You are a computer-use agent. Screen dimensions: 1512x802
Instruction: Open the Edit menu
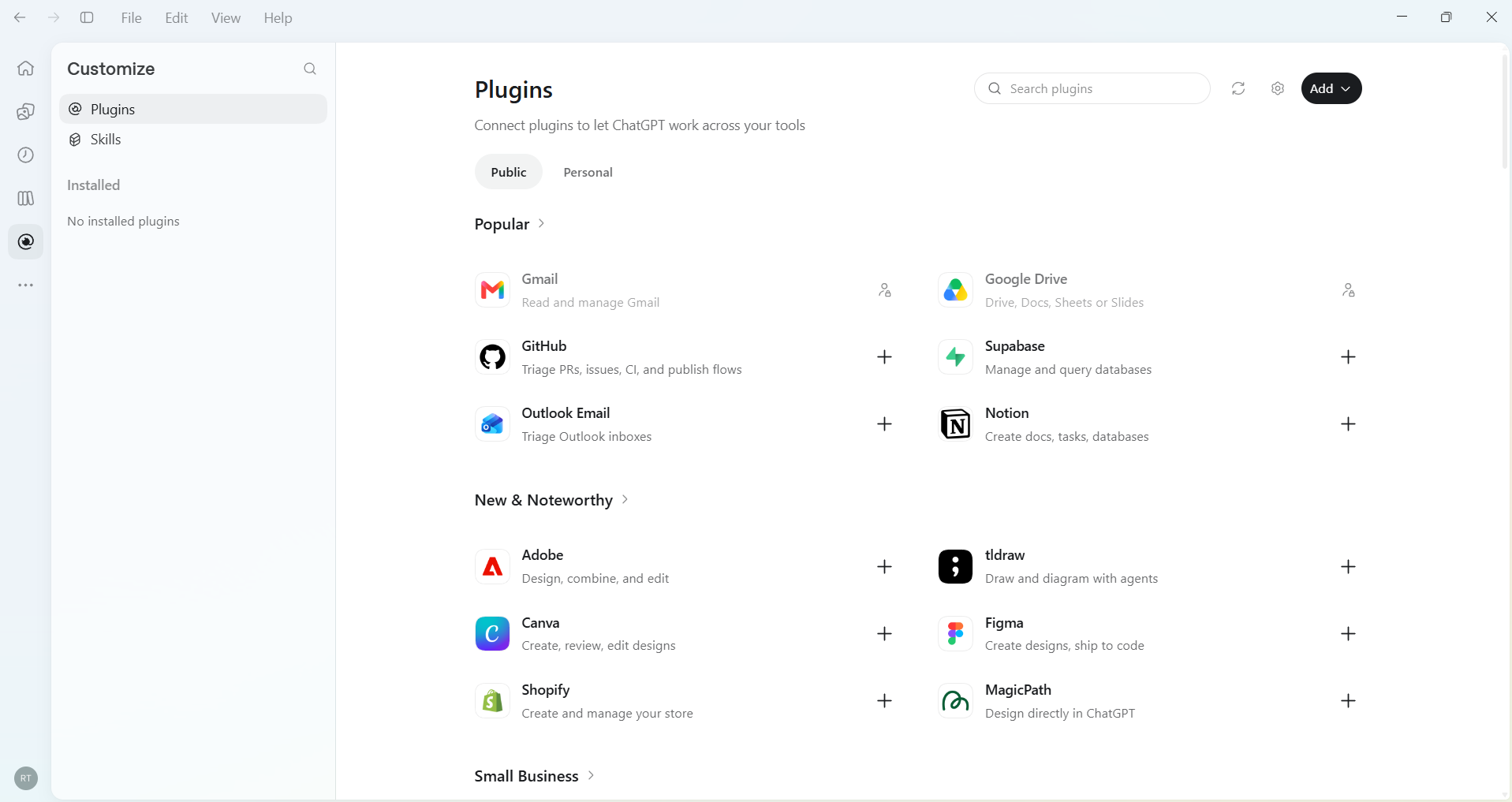pyautogui.click(x=177, y=17)
